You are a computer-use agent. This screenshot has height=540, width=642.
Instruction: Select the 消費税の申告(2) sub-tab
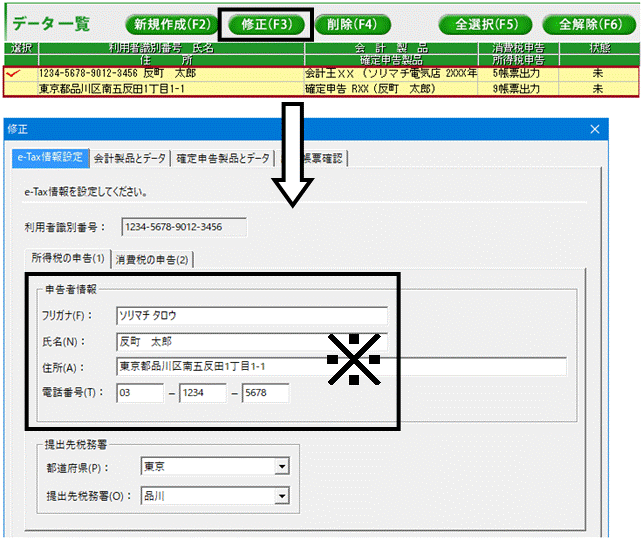tap(152, 260)
